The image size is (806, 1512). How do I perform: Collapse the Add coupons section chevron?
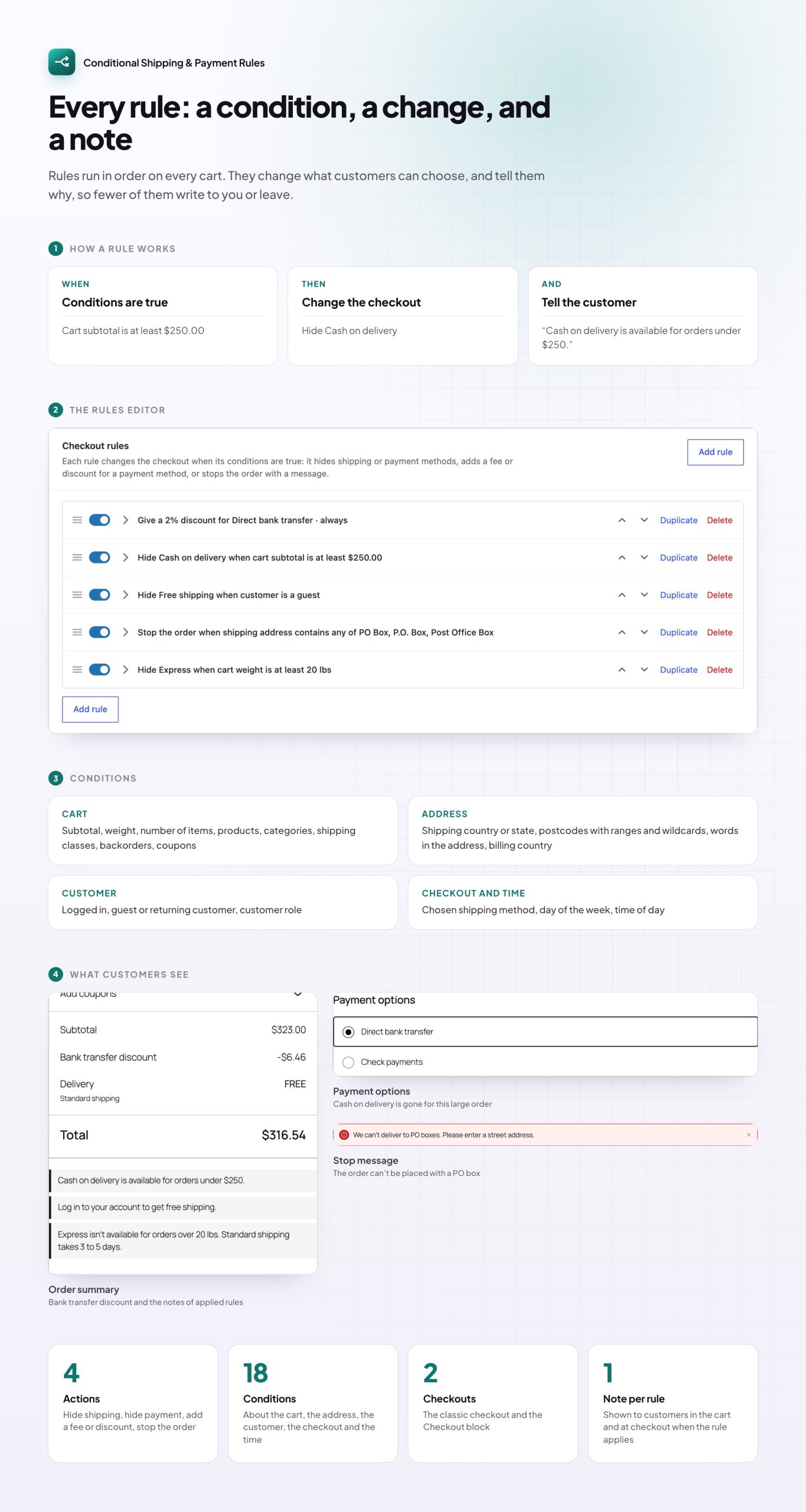(x=298, y=995)
